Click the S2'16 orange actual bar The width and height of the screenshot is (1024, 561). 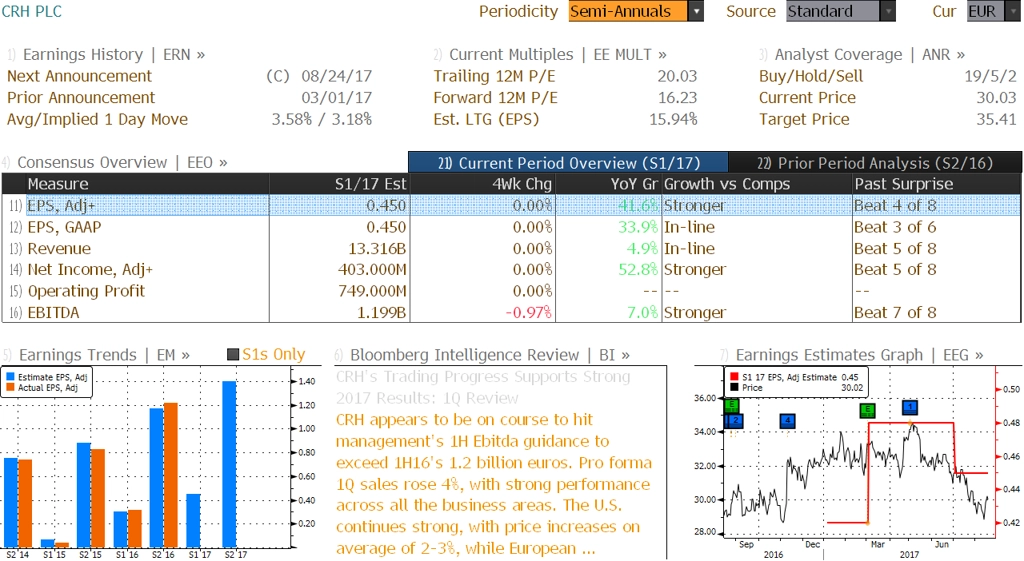tap(170, 475)
